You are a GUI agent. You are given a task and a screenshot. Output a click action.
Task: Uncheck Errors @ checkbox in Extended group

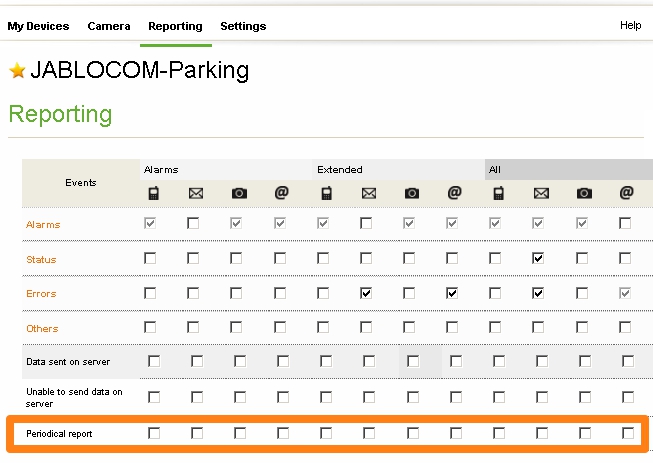tap(452, 293)
